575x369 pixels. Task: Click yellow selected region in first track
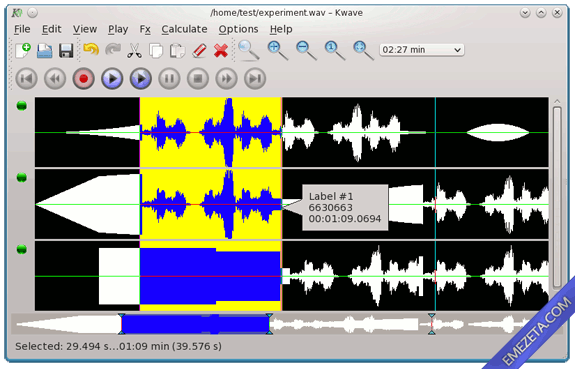pos(210,132)
